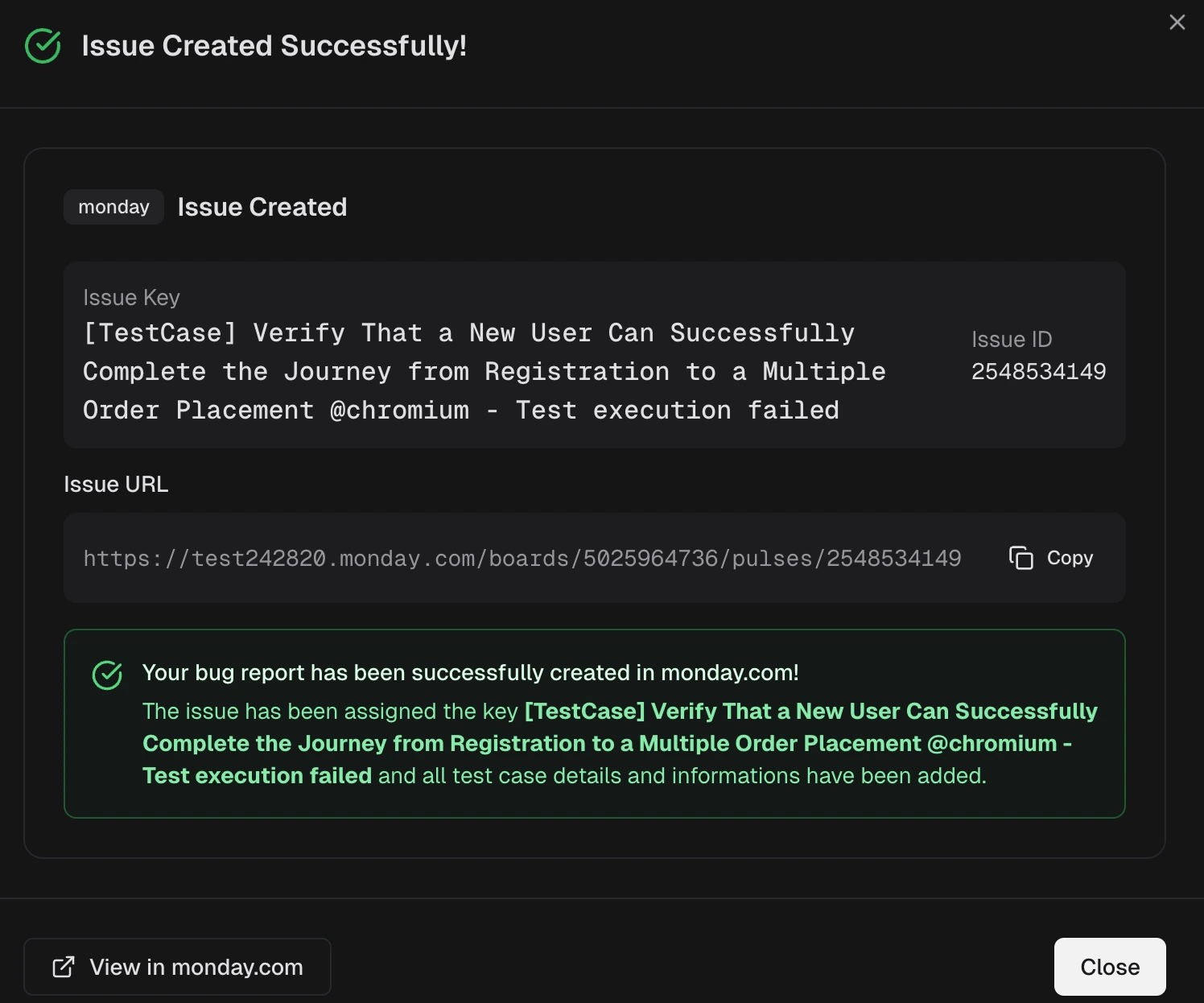Click the monday.com pulses URL link

tap(522, 558)
